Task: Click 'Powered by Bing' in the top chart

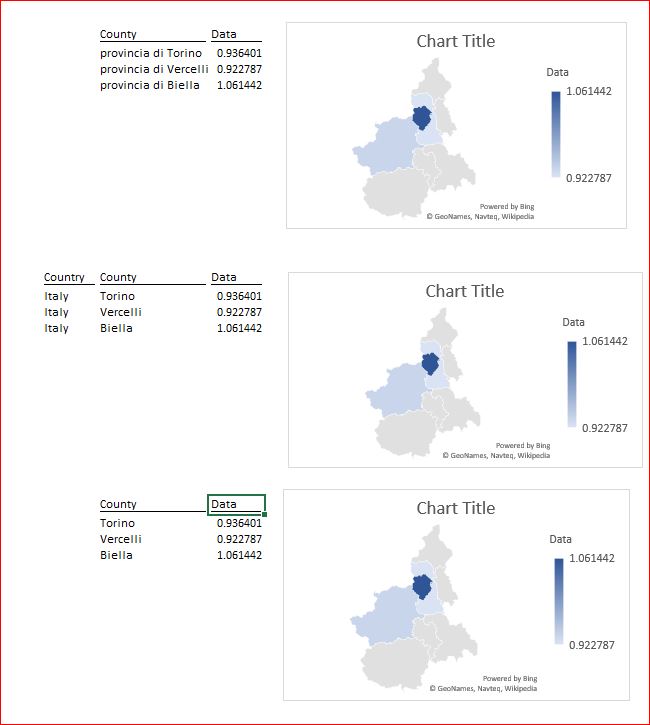Action: pyautogui.click(x=507, y=207)
